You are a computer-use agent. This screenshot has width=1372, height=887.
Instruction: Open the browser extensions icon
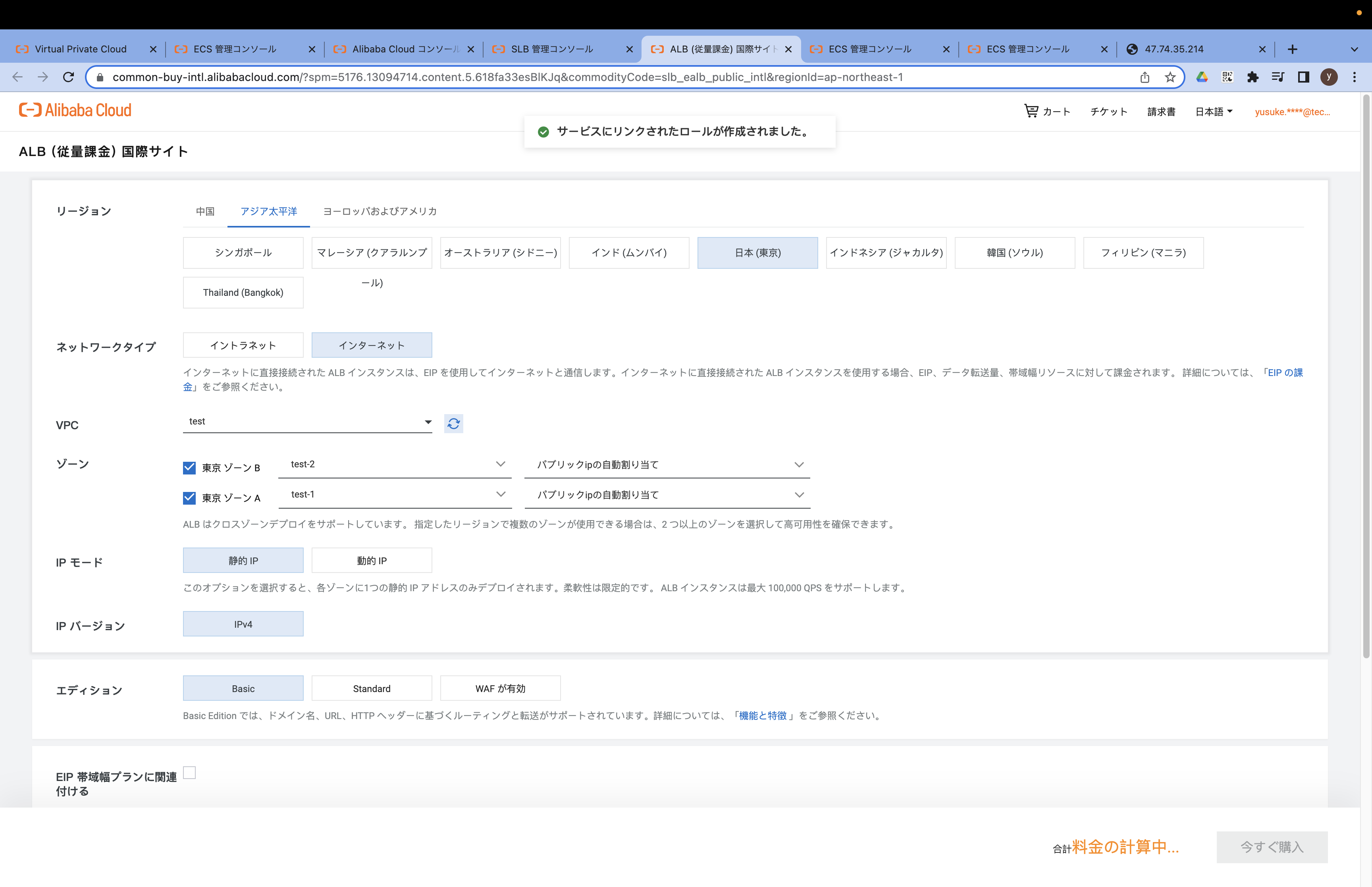click(1253, 77)
